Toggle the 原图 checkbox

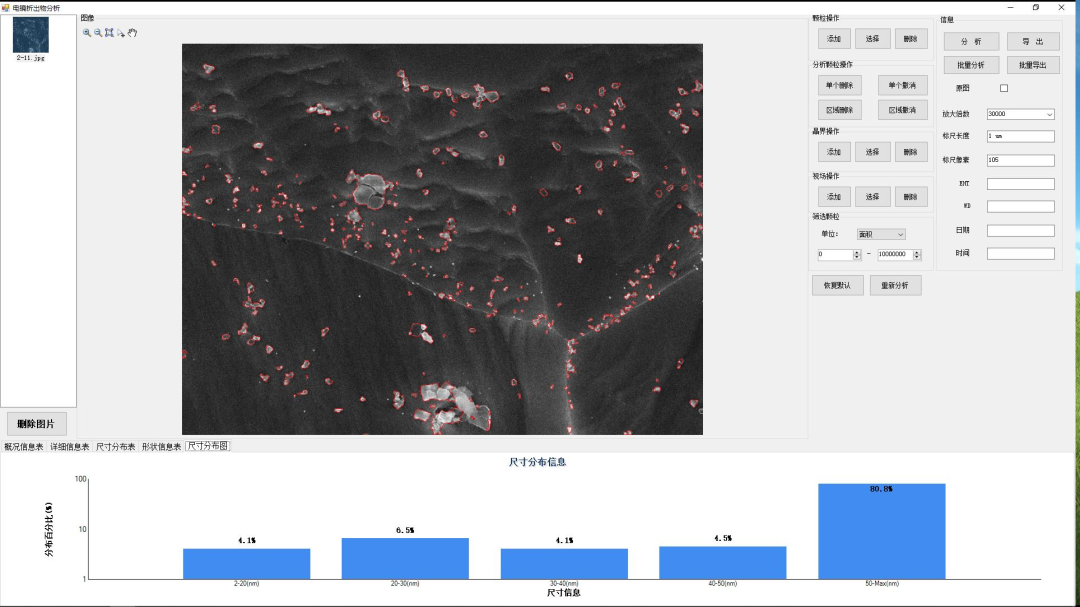[1004, 88]
